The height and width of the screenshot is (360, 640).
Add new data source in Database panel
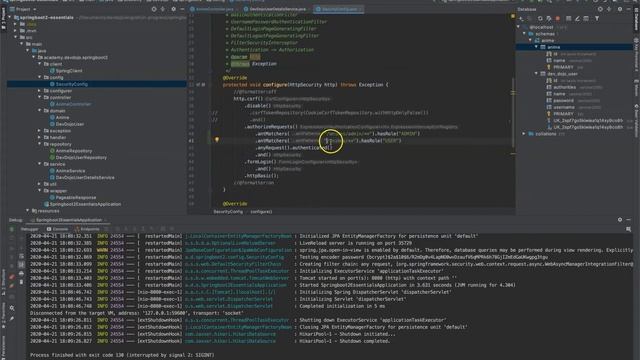(x=521, y=18)
